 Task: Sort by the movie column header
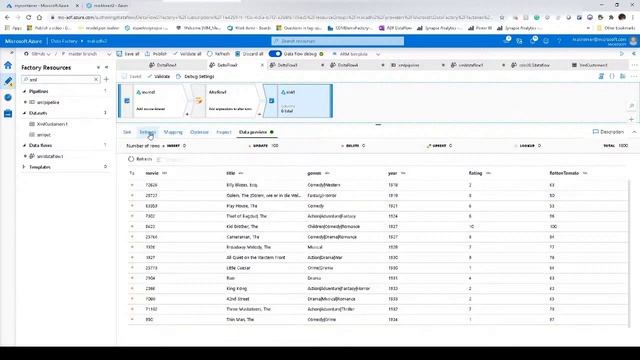152,173
